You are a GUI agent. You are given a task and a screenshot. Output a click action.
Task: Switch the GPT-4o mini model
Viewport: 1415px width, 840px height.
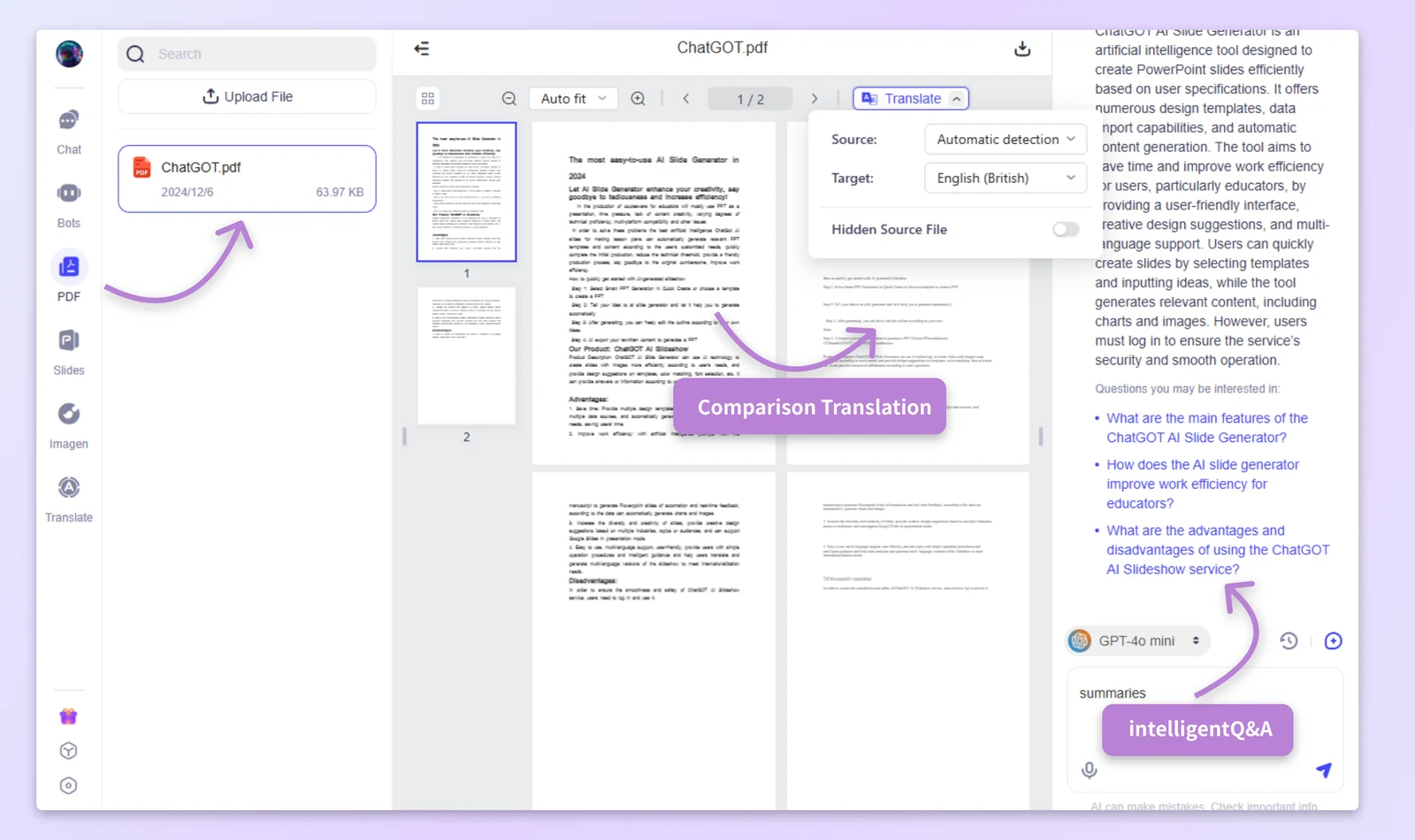click(x=1137, y=640)
